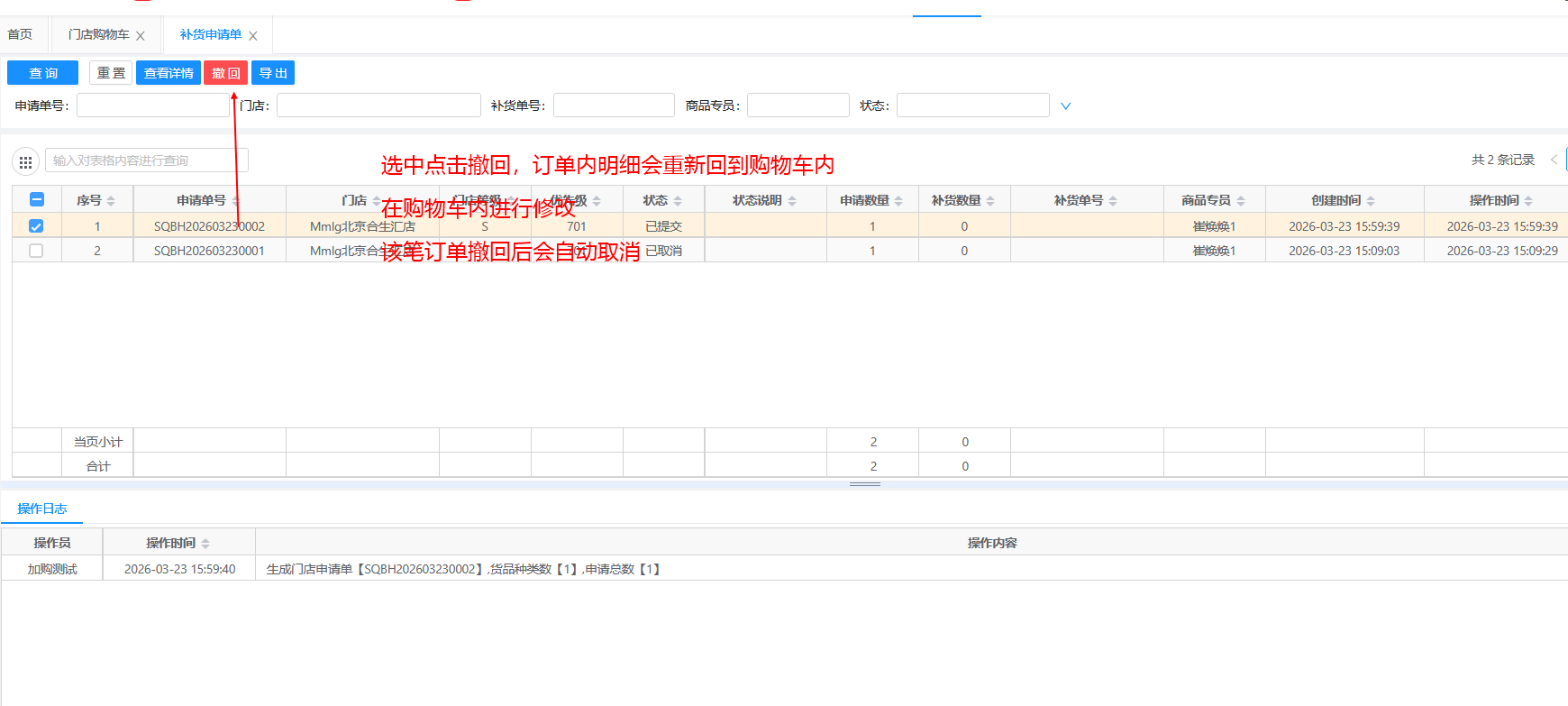This screenshot has width=1568, height=706.
Task: Select the 操作日志 tab
Action: pos(42,509)
